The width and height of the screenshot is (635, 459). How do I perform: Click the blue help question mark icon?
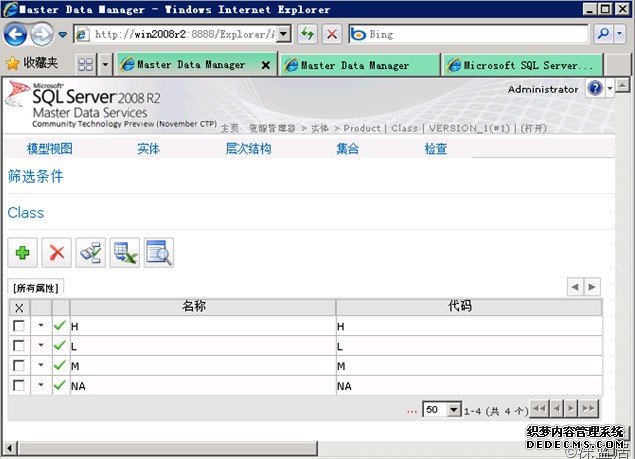coord(595,89)
